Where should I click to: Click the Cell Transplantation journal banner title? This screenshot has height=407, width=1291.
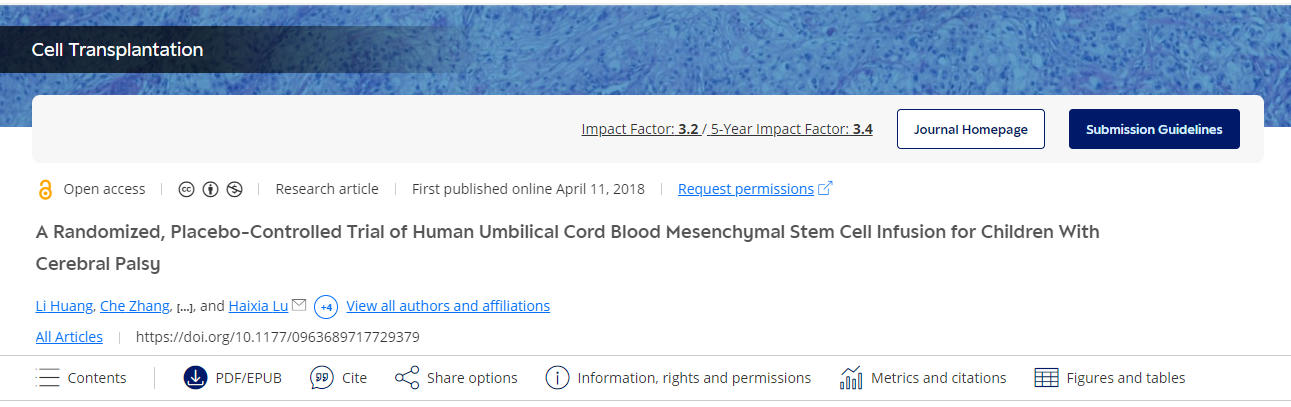click(117, 50)
